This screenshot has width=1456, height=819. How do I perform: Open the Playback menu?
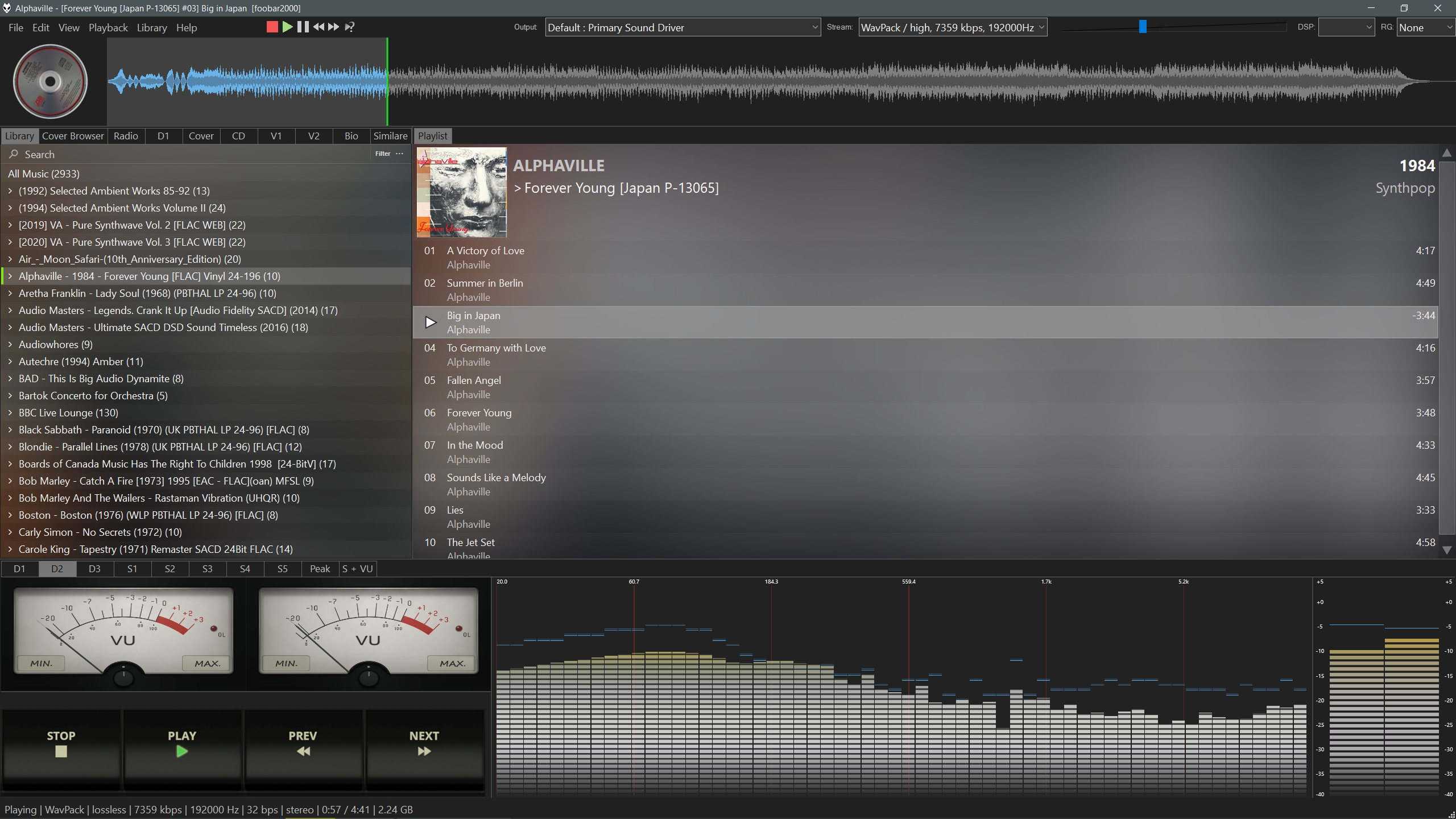(108, 27)
